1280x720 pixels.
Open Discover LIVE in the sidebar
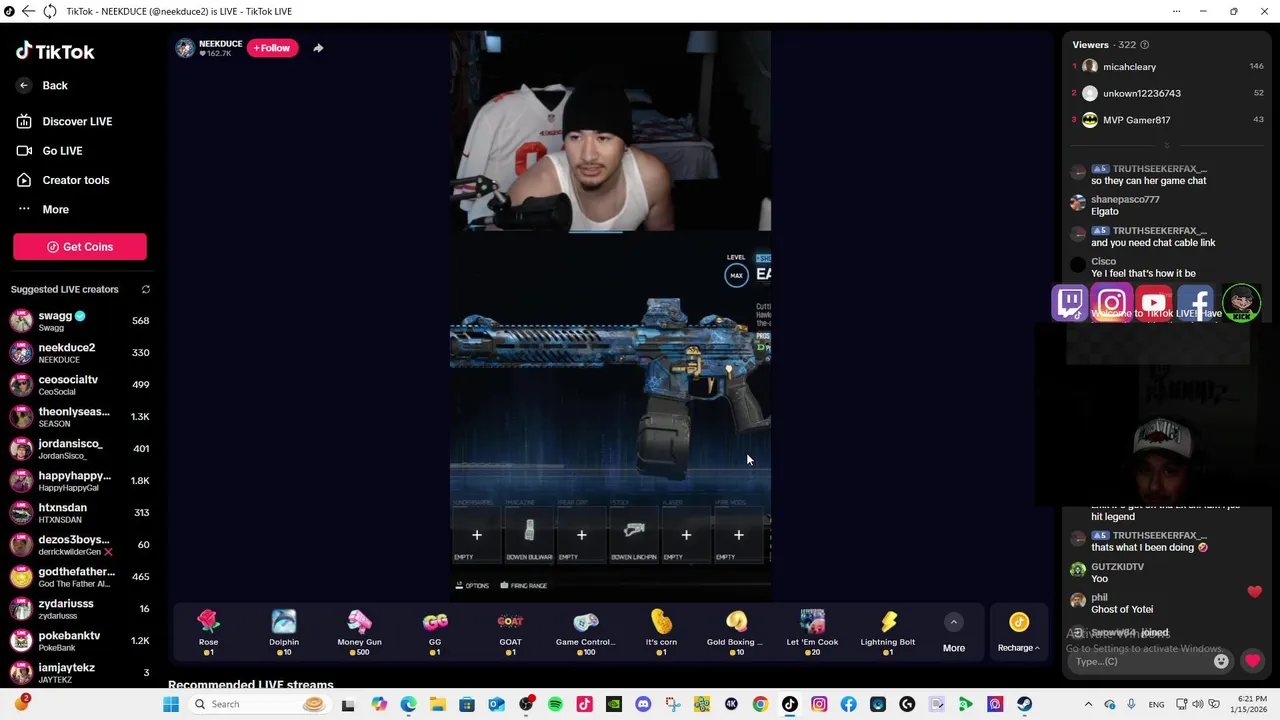pos(65,121)
